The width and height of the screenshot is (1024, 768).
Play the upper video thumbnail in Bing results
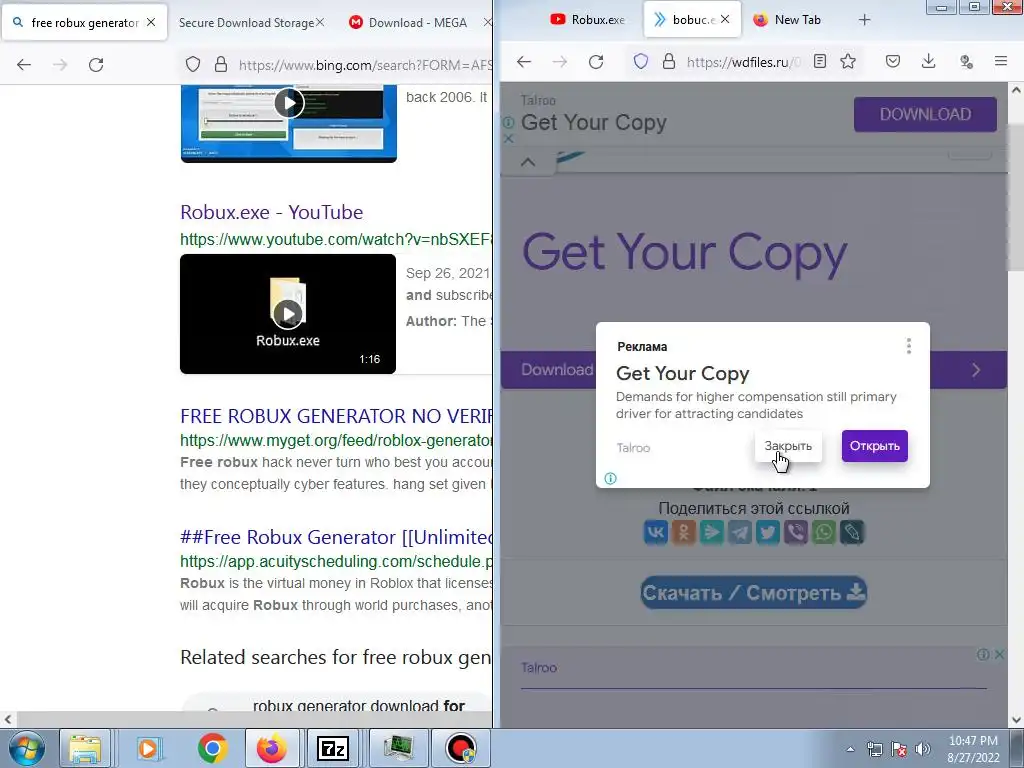pyautogui.click(x=289, y=103)
